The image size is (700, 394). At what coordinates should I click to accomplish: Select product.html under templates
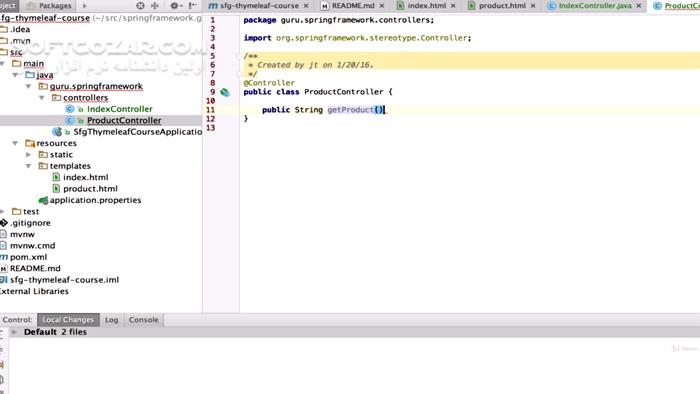point(90,189)
